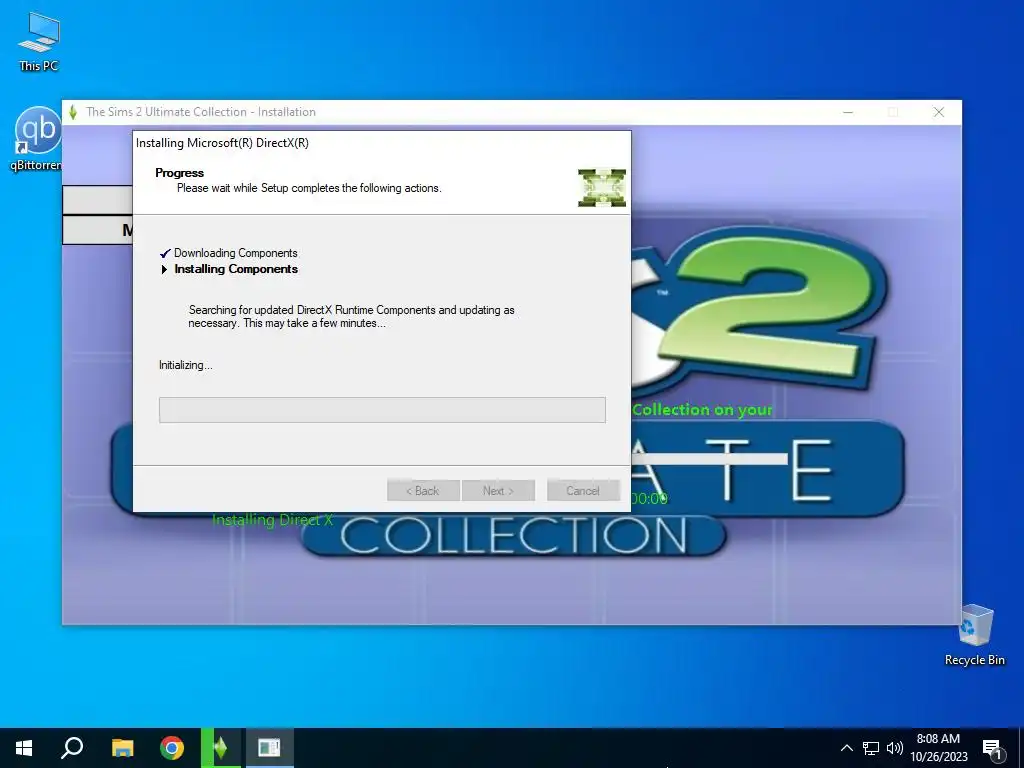Click the DirectX logo in setup header

tap(601, 187)
